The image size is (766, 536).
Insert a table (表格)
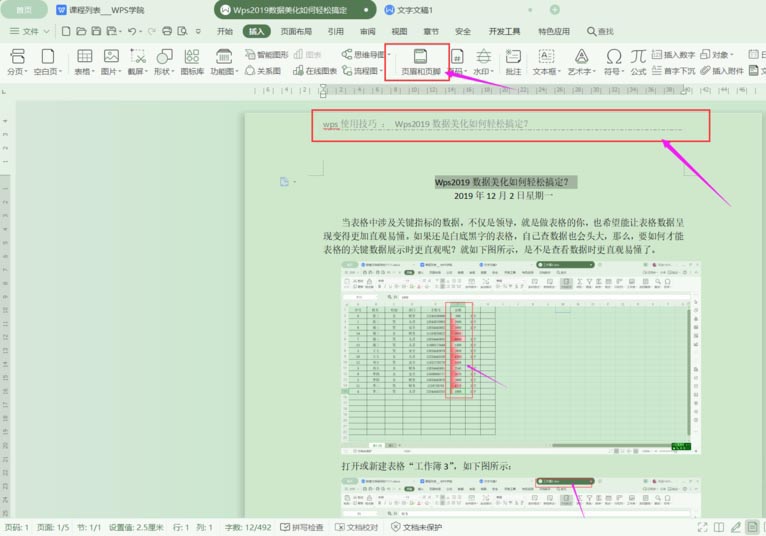85,62
